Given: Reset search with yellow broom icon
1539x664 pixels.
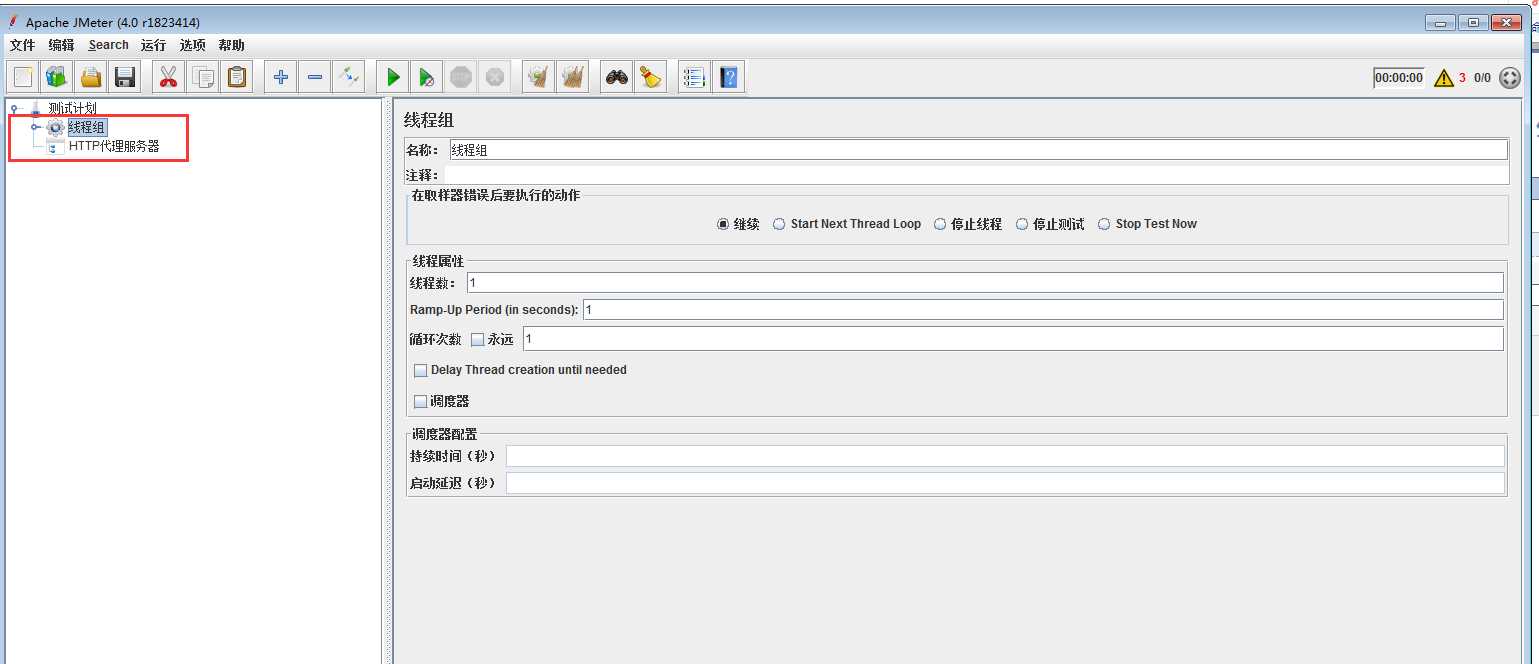Looking at the screenshot, I should click(x=651, y=77).
